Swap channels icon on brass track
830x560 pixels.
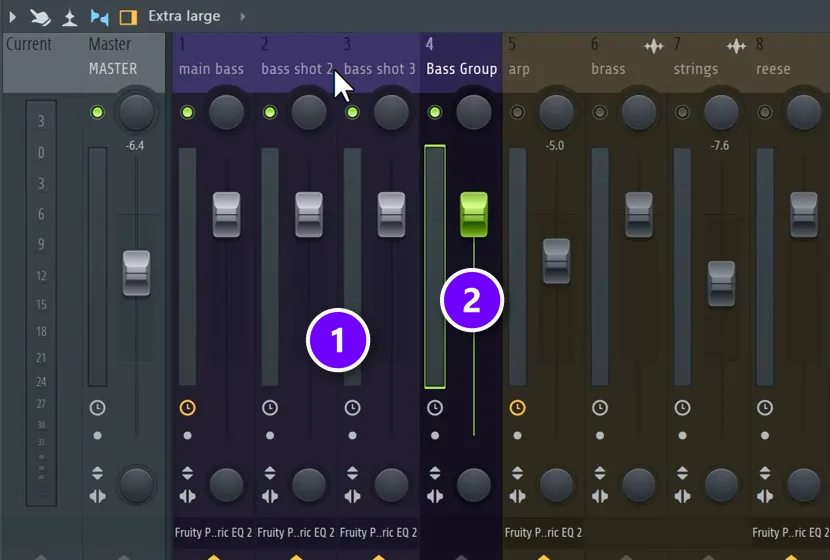click(x=600, y=496)
